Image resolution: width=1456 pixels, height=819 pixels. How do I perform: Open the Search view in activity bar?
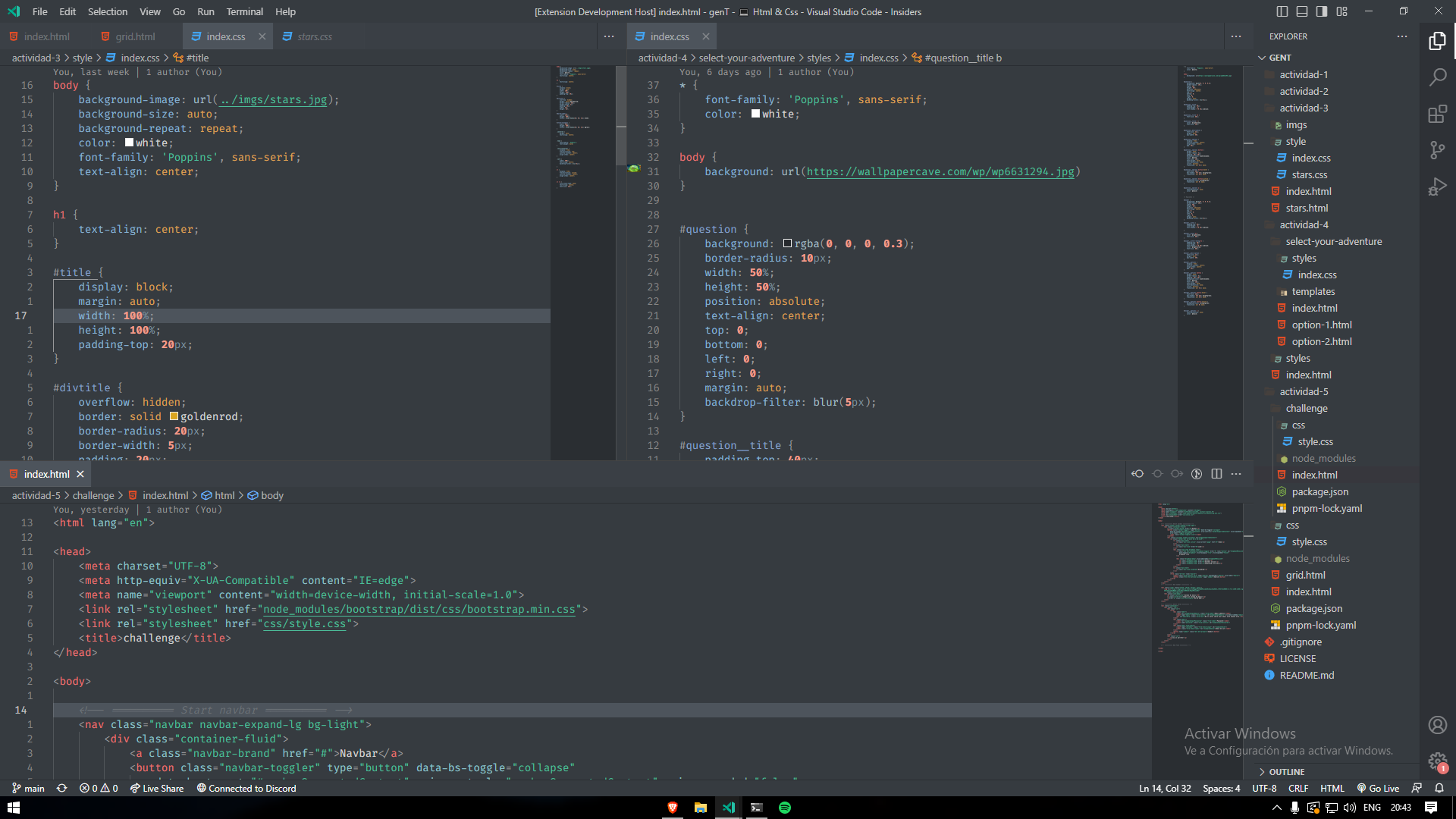[x=1437, y=77]
